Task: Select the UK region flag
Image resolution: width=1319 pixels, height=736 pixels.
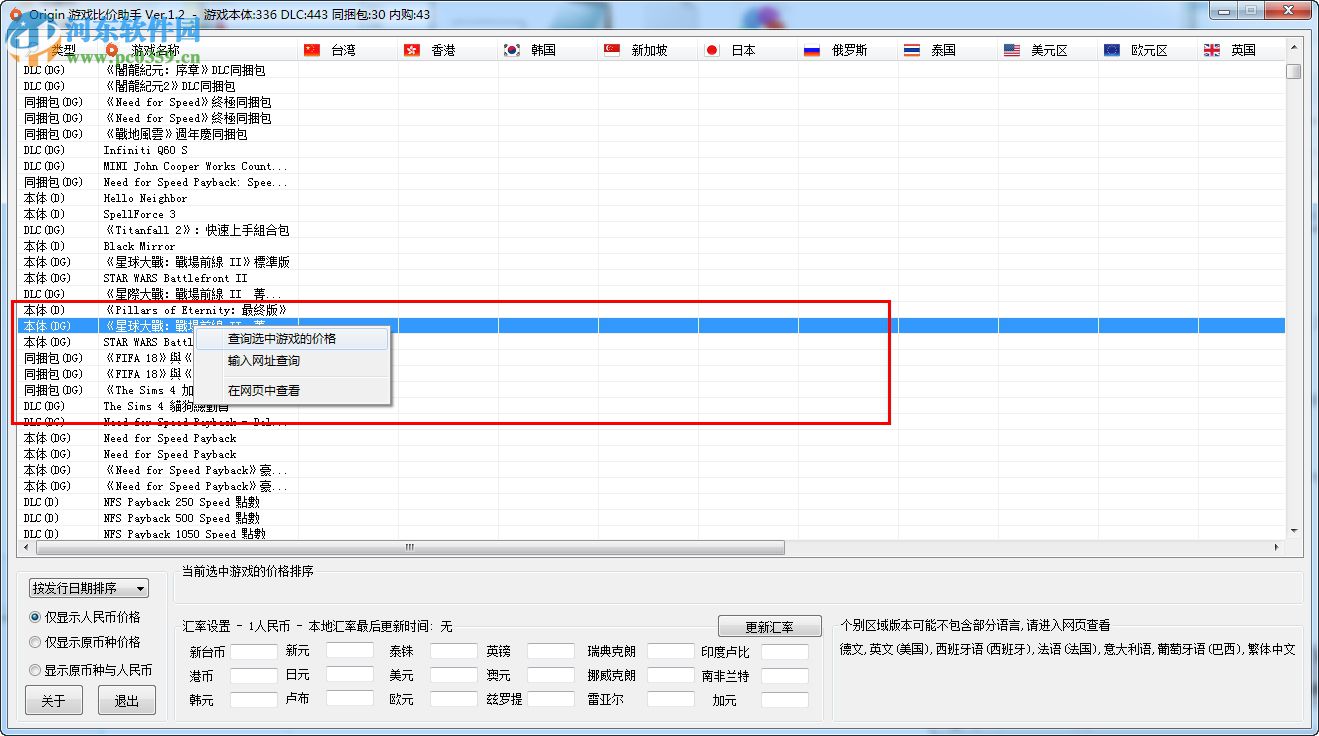Action: click(1211, 48)
